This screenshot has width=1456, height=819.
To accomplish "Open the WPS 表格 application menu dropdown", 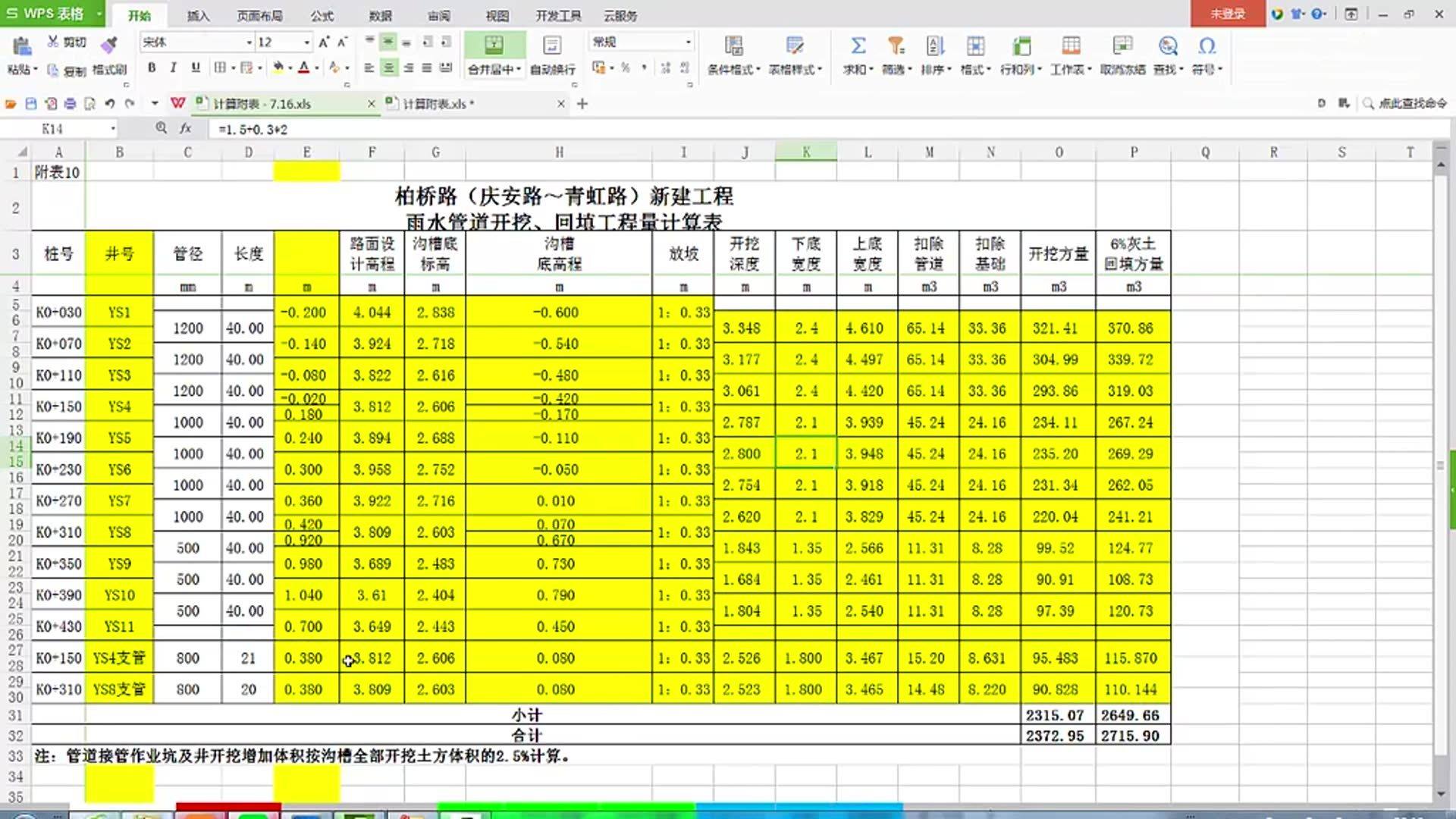I will 99,14.
